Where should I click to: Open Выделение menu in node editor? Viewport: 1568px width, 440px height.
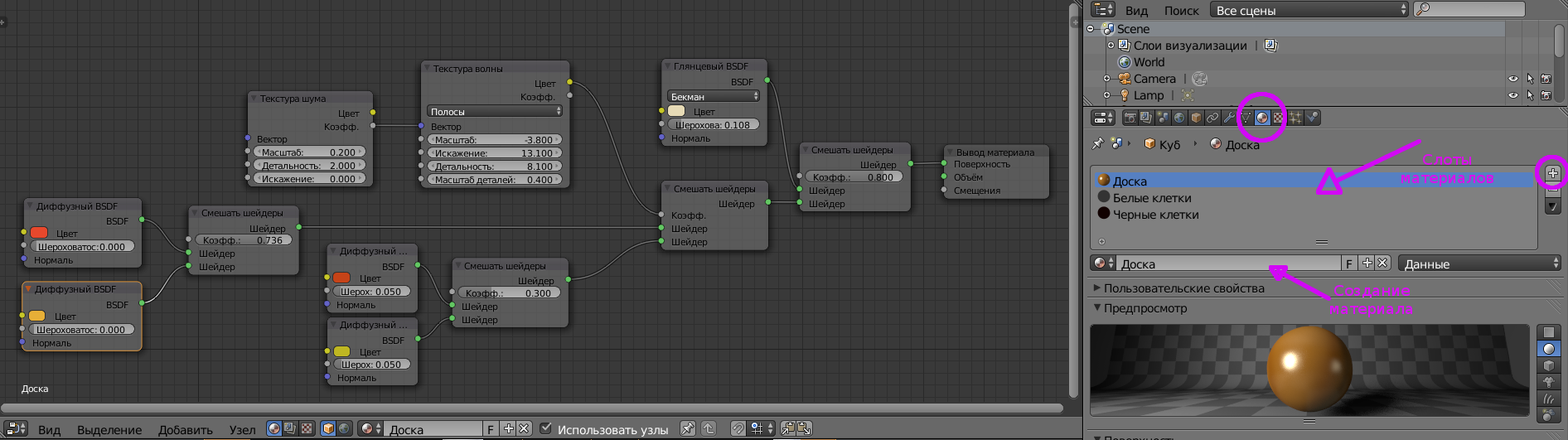pyautogui.click(x=109, y=429)
